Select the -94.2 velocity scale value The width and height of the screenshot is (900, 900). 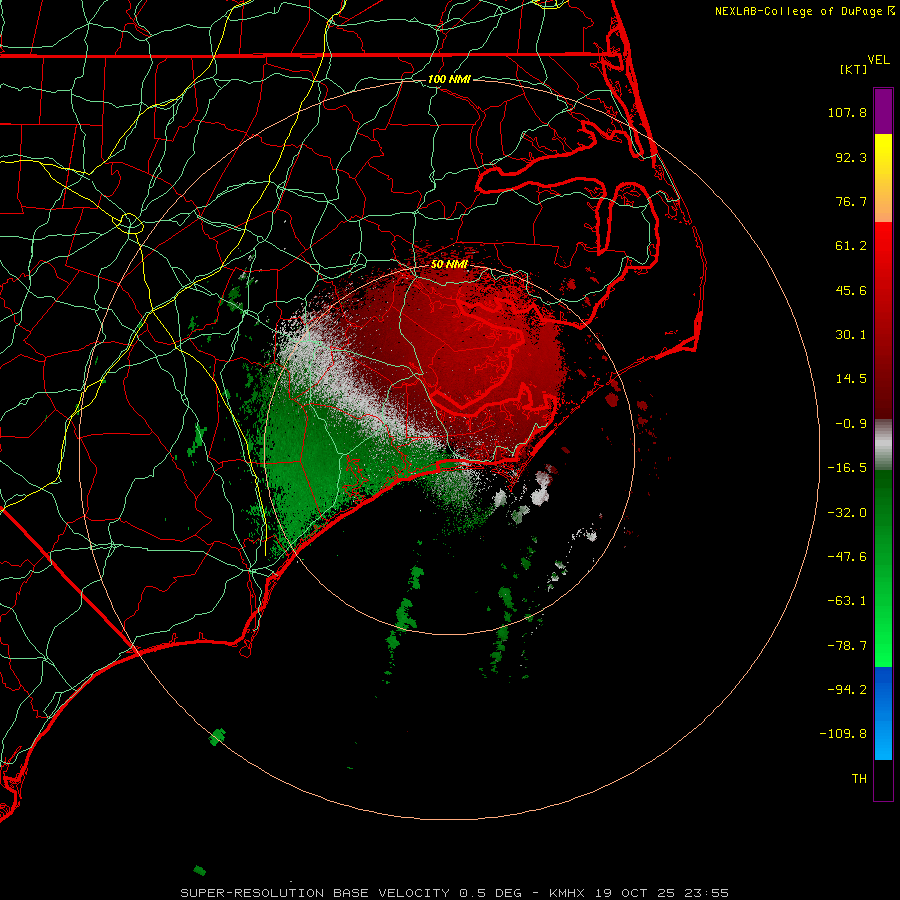(847, 690)
